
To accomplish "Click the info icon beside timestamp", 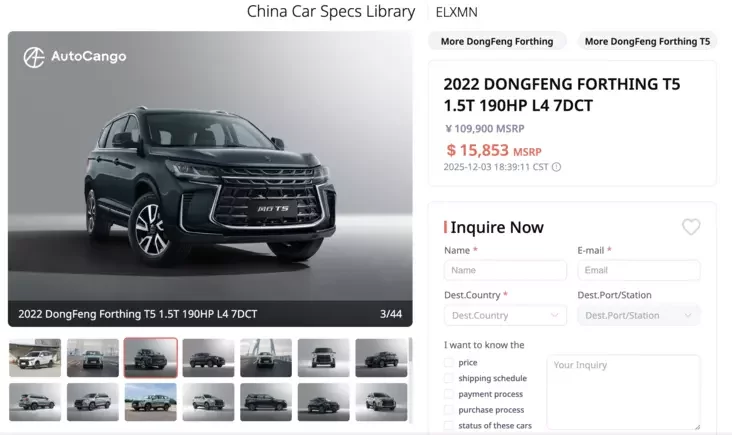I will [556, 167].
